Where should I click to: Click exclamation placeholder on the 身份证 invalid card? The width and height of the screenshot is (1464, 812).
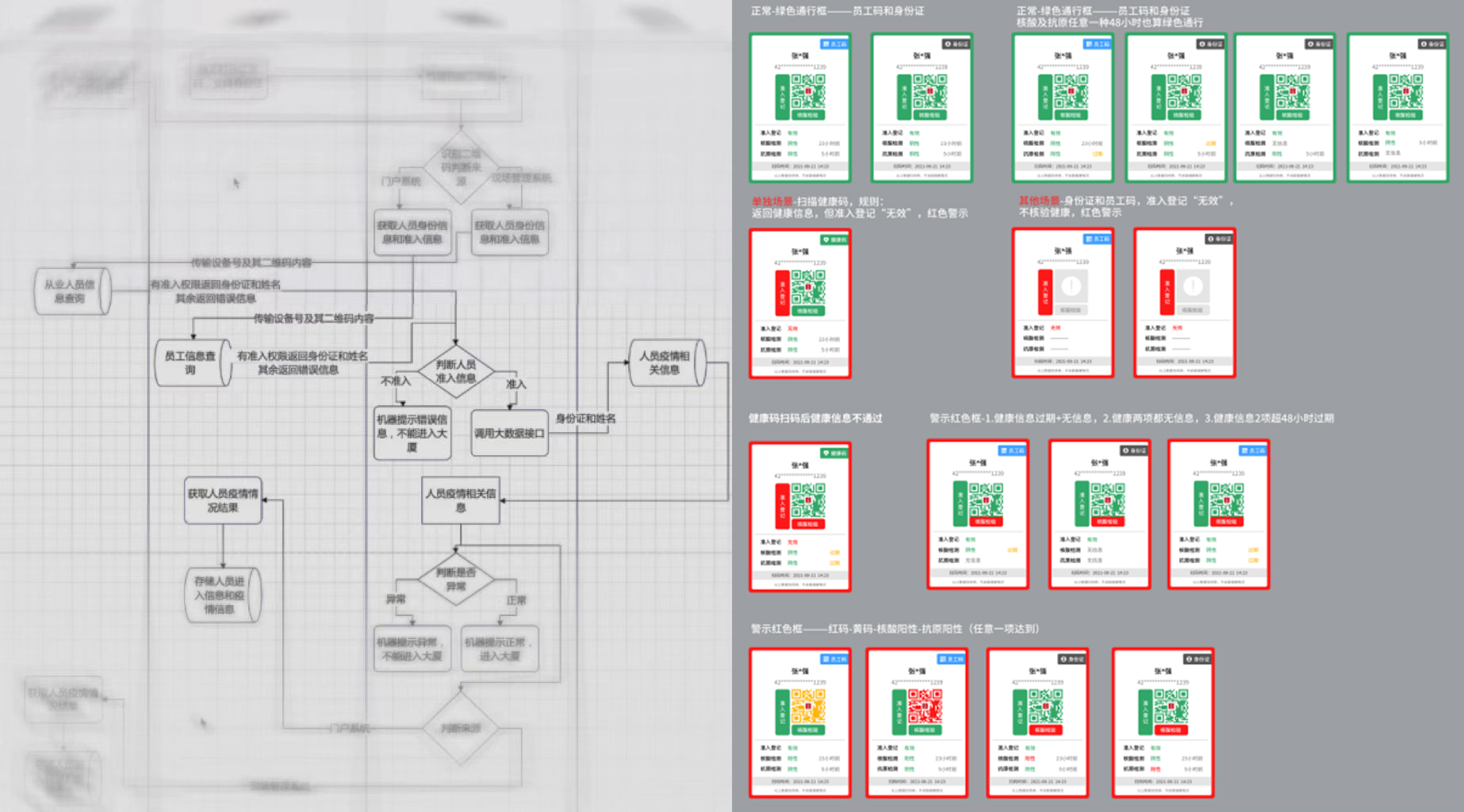(1192, 286)
